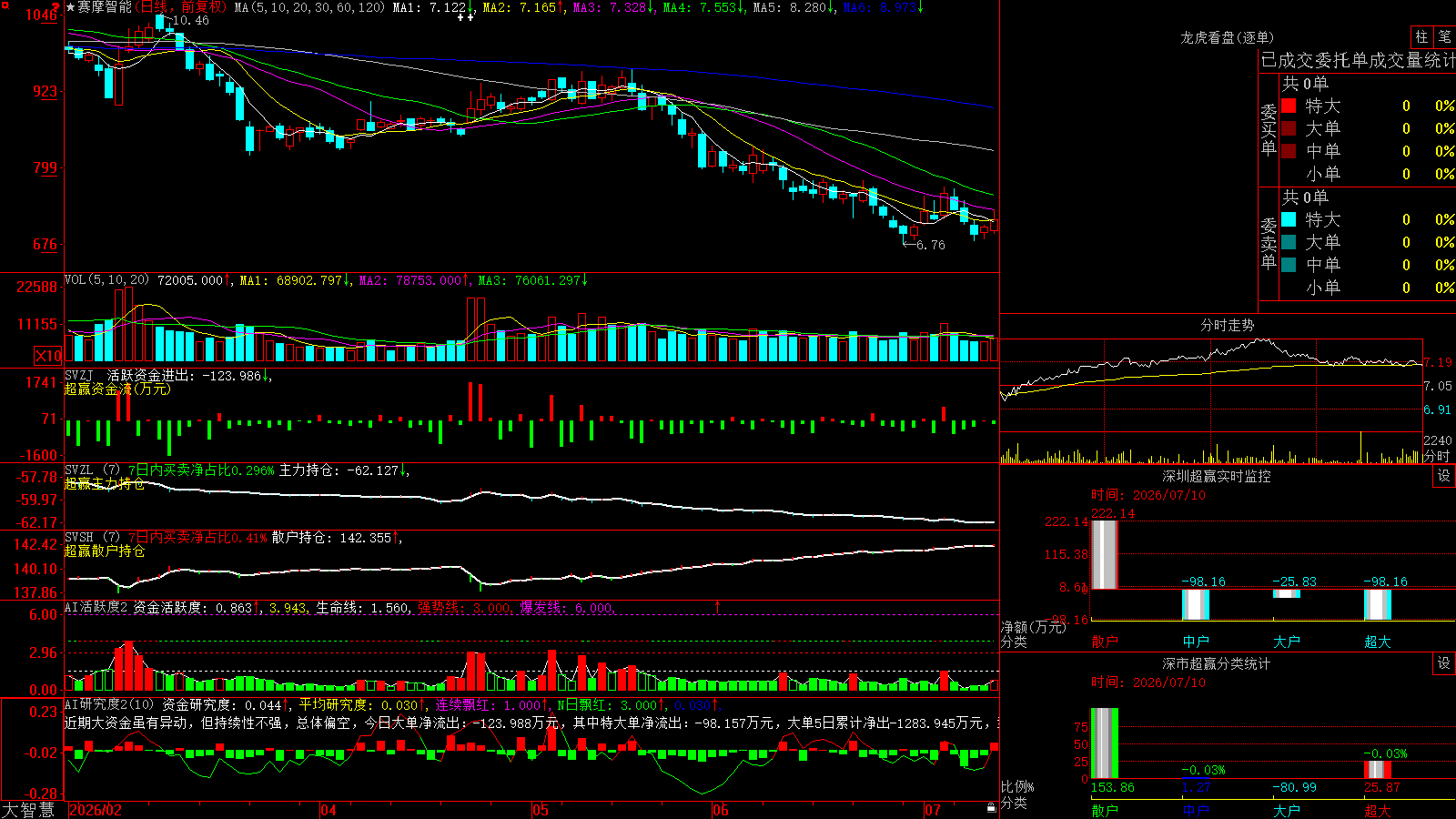Click the 大智慧 logo label
The height and width of the screenshot is (819, 1456).
28,810
